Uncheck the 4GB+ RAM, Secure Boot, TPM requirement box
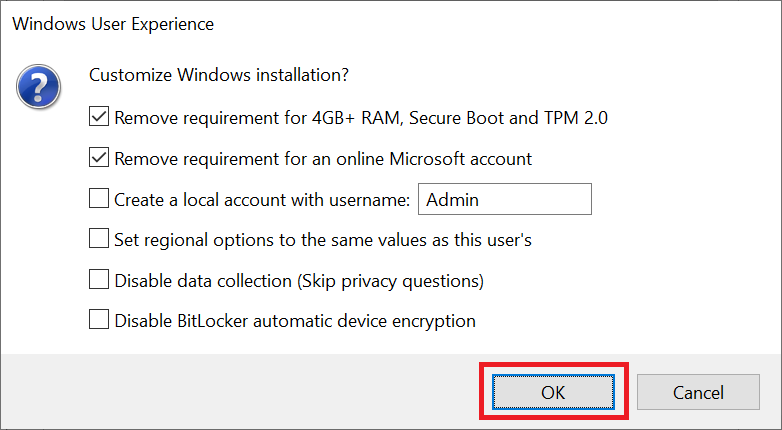 pos(99,117)
